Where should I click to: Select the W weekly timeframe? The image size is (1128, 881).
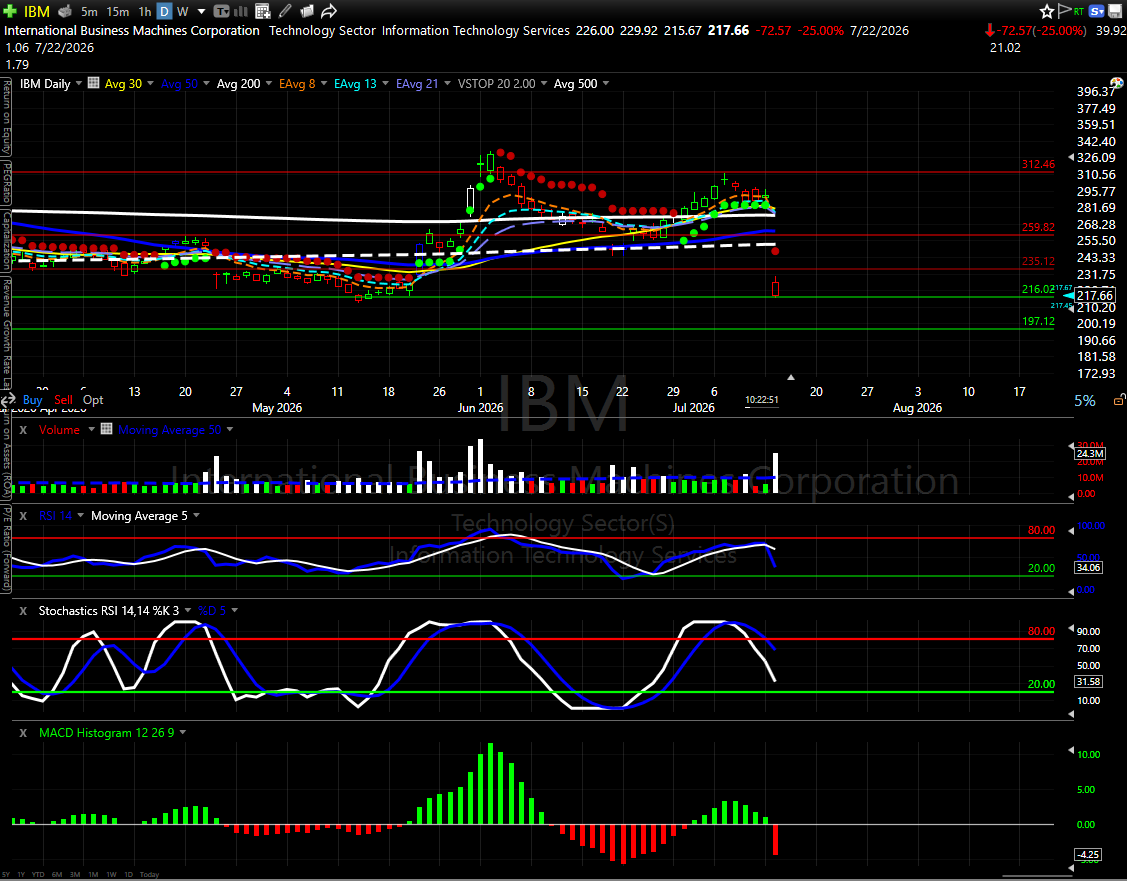coord(183,12)
